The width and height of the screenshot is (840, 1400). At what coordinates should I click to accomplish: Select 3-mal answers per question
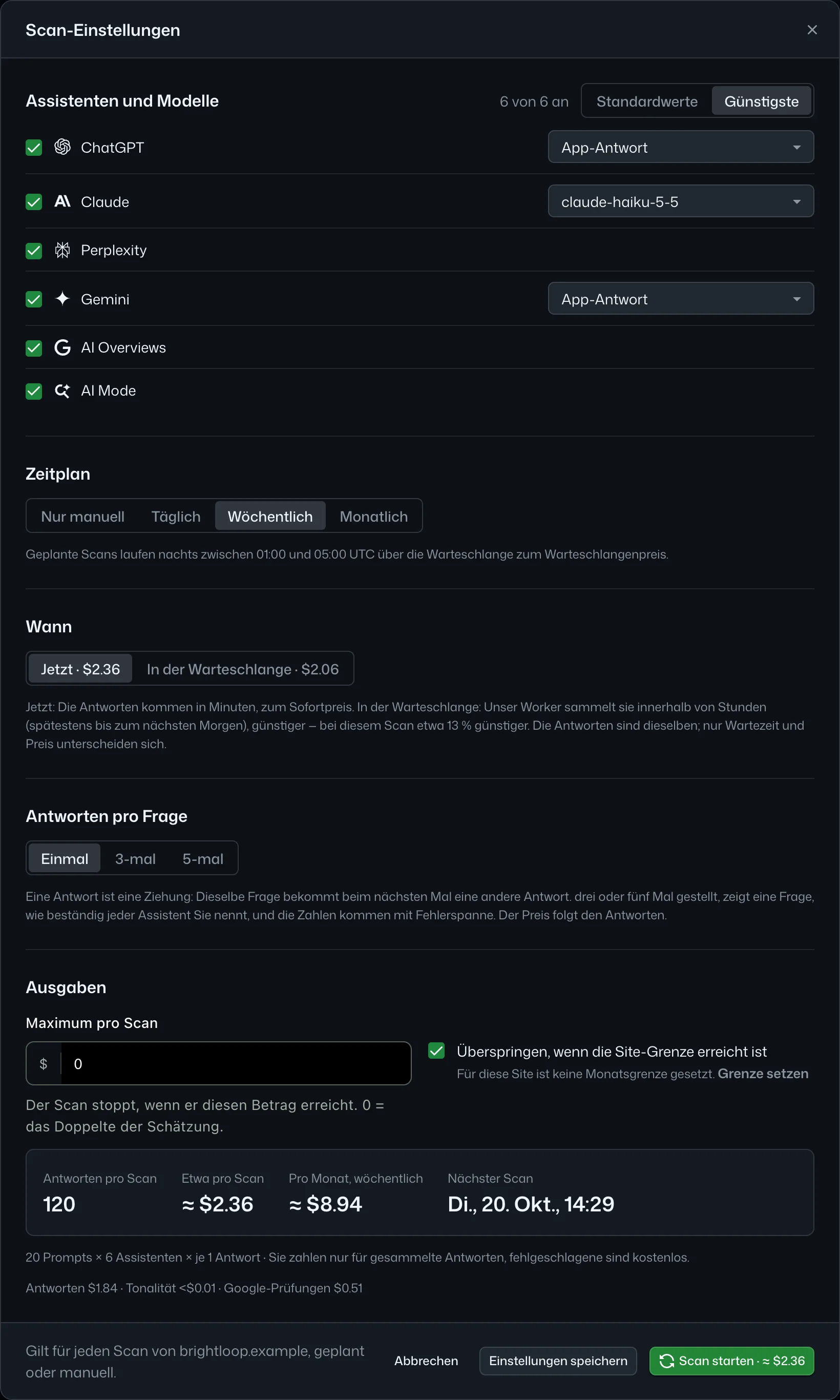(135, 858)
